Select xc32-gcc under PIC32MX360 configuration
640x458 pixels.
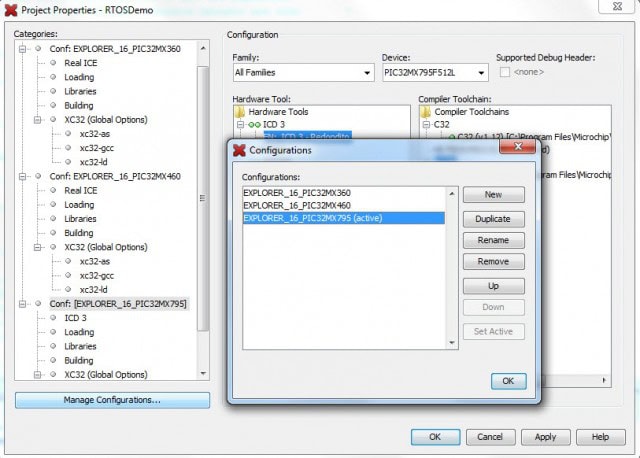click(x=97, y=148)
